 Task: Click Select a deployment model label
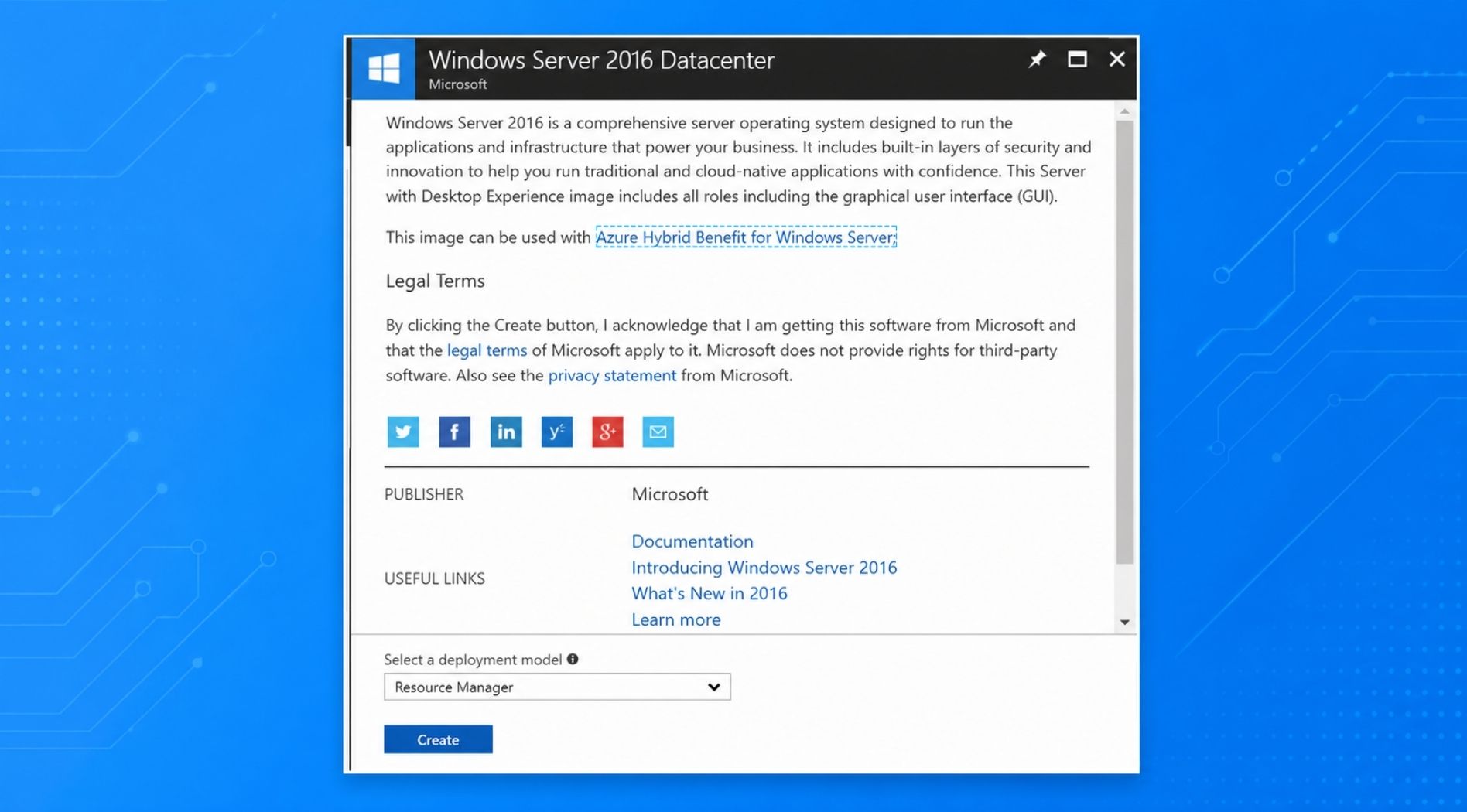pyautogui.click(x=473, y=660)
